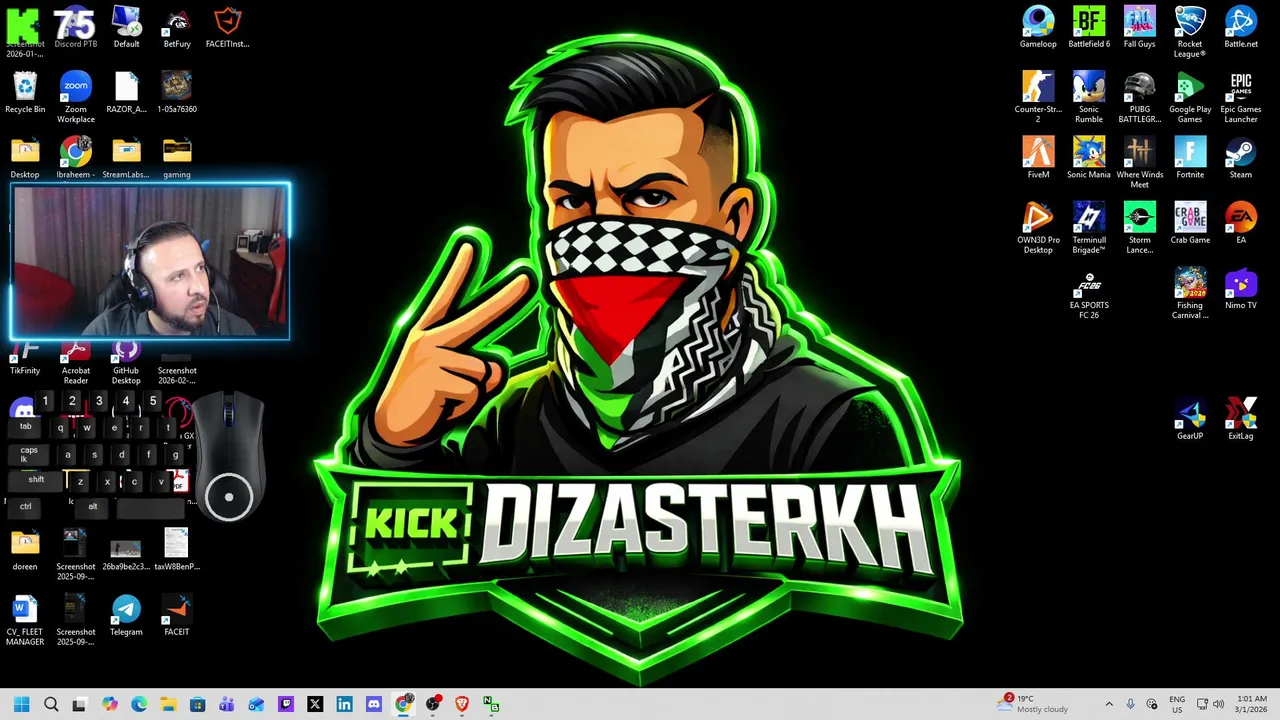Screen dimensions: 1280x720
Task: Open the weather widget showing 19°C
Action: click(1033, 704)
